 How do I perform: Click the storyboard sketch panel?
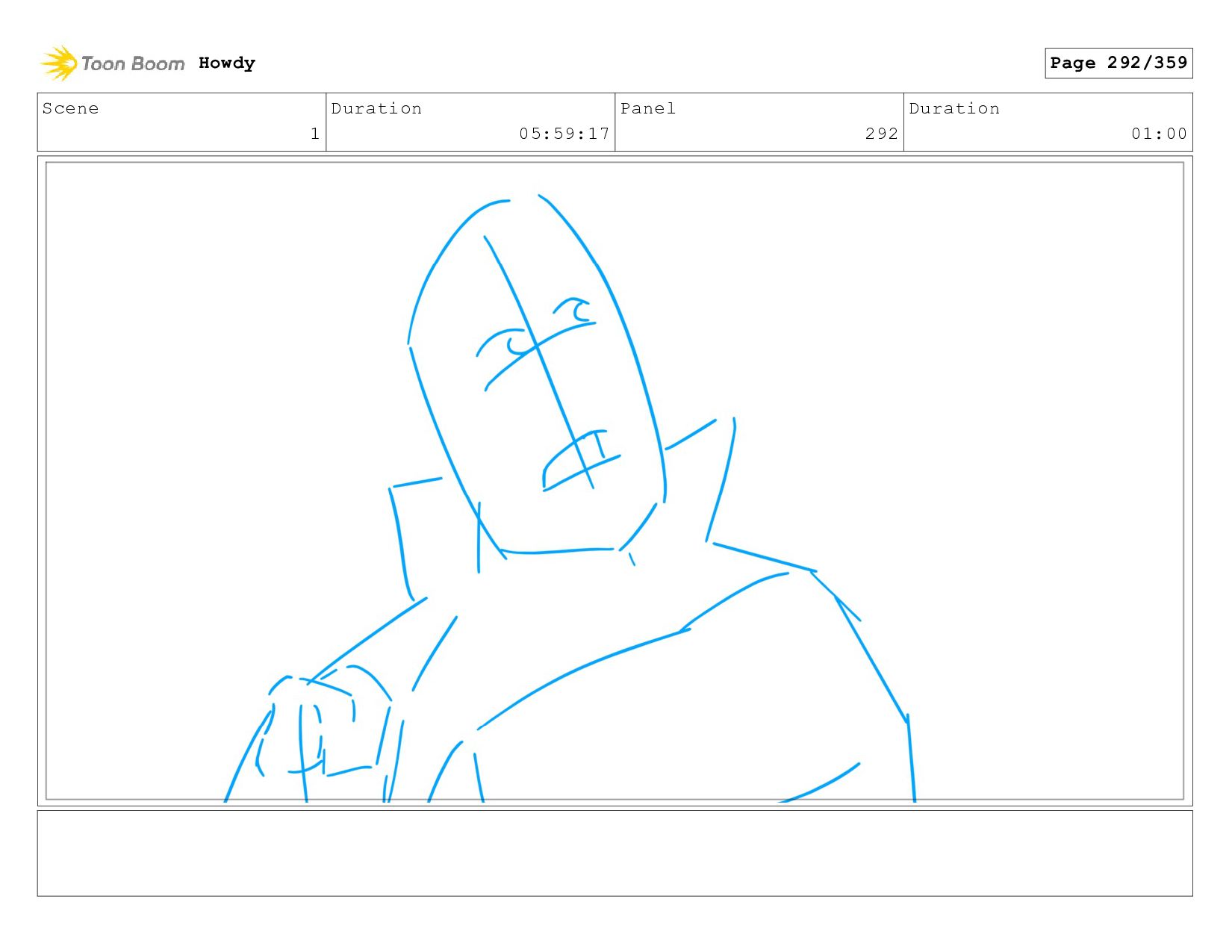[x=615, y=481]
